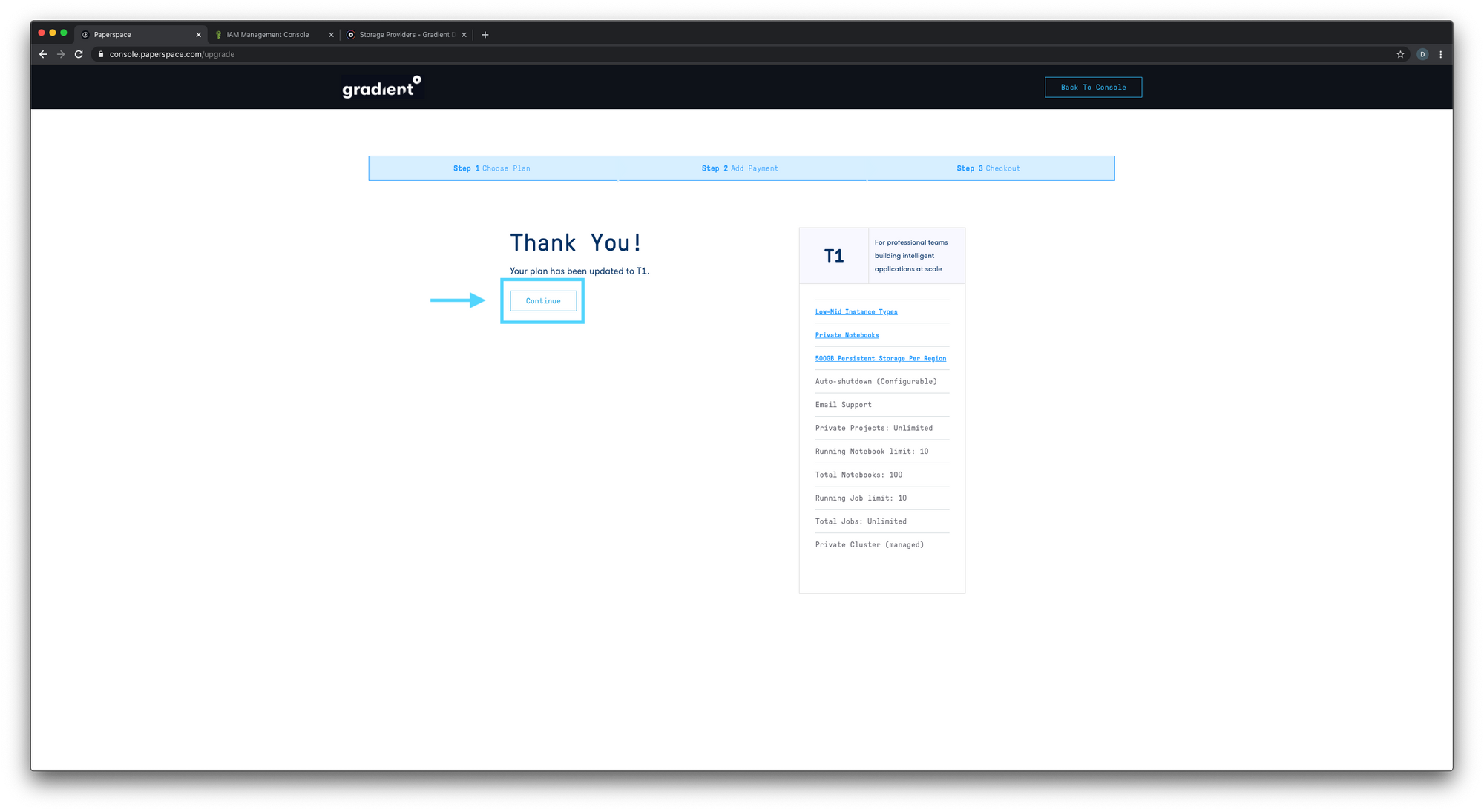Click the gradient logo
Viewport: 1484px width, 812px height.
click(x=381, y=88)
